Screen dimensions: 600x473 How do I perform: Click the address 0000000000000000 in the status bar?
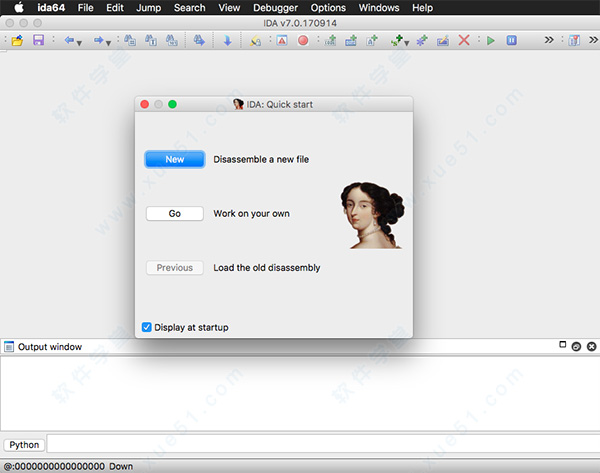pos(59,466)
